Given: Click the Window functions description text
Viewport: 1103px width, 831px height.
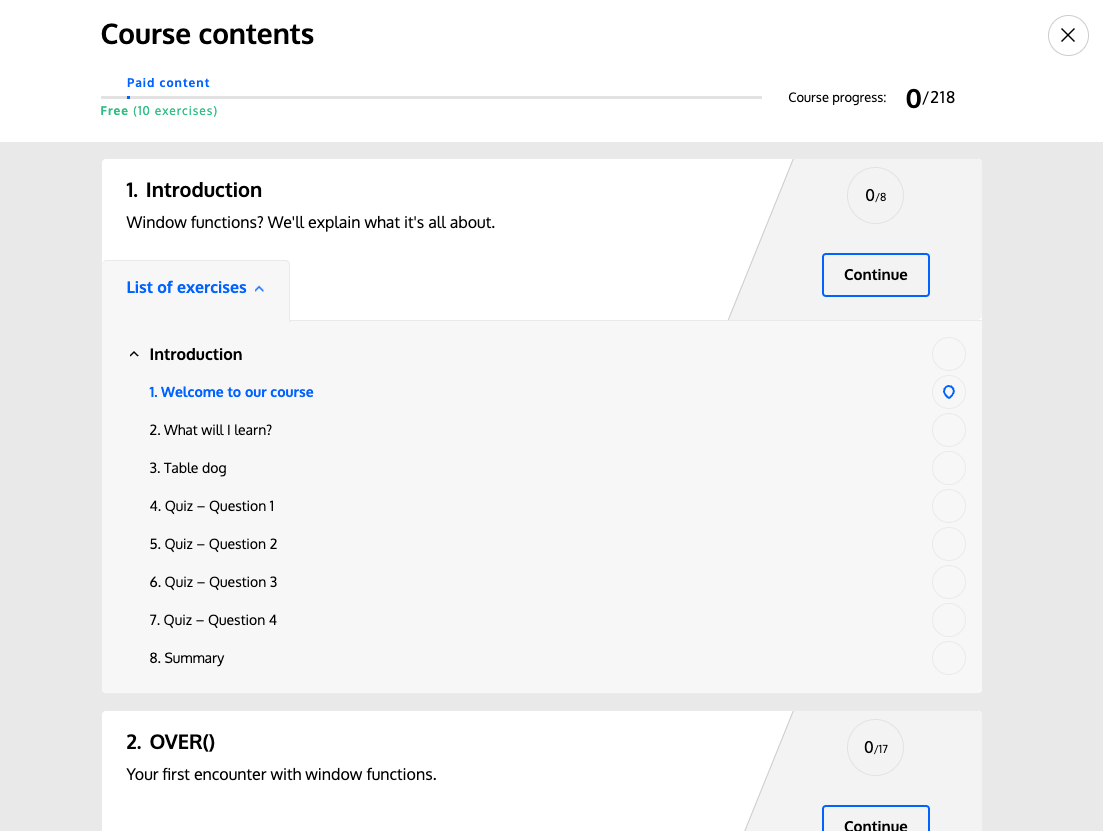Looking at the screenshot, I should click(311, 222).
